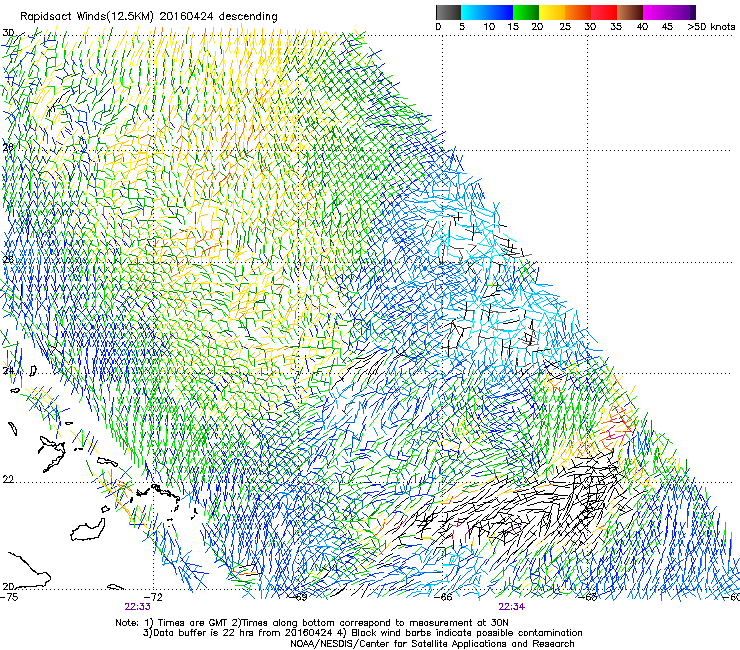740x650 pixels.
Task: Click the cyan-to-blue 5–15 knots legend segment
Action: click(487, 12)
